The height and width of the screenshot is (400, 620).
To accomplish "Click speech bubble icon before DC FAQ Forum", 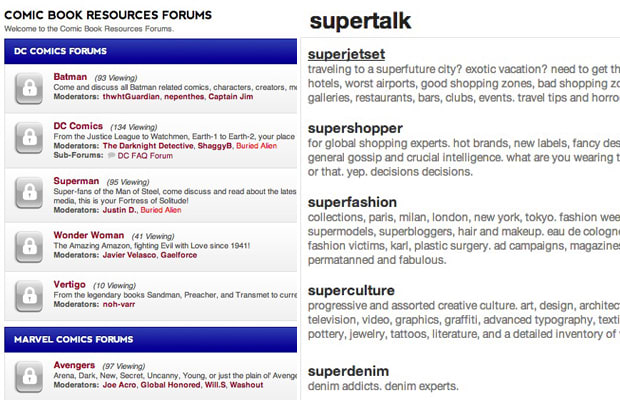I will point(112,156).
